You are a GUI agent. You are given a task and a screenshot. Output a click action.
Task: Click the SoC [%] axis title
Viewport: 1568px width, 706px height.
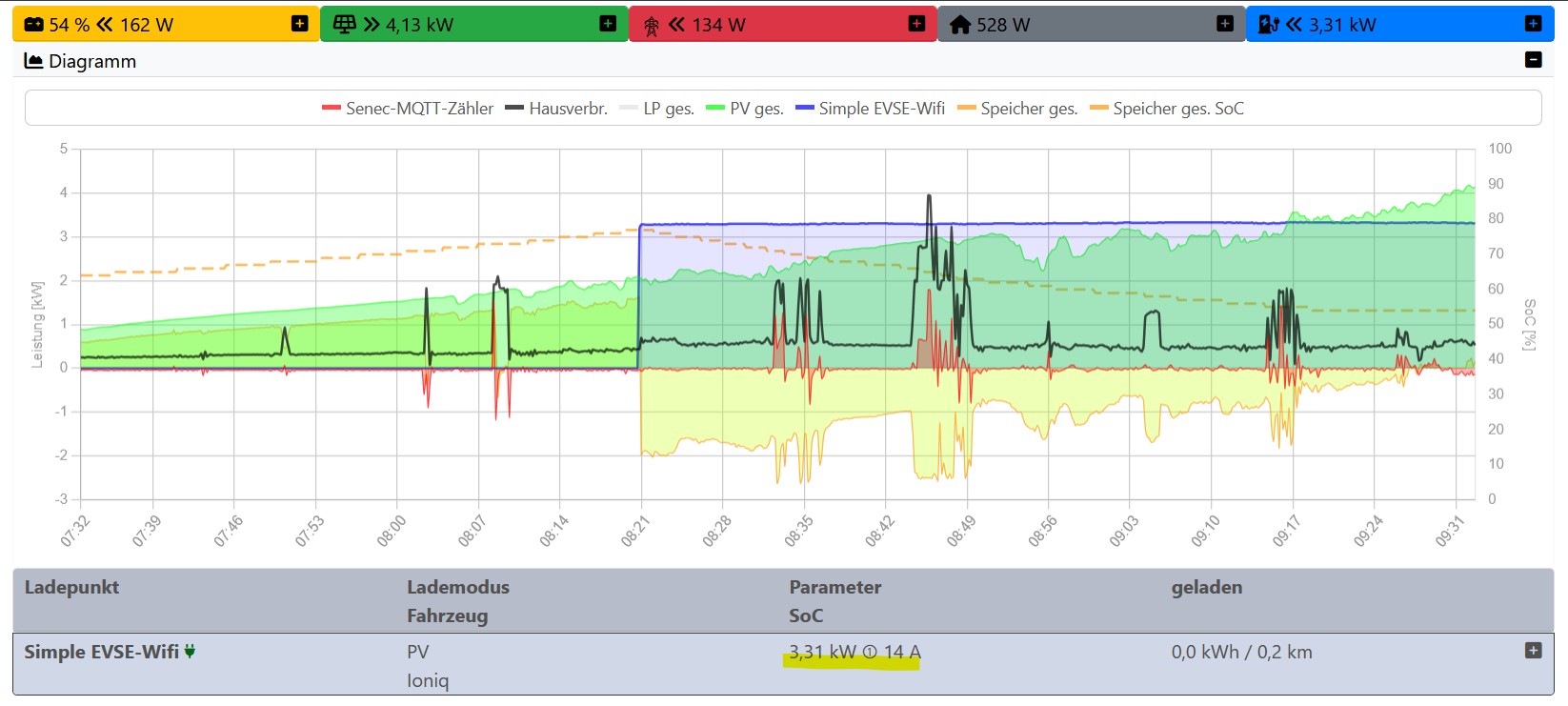click(x=1529, y=324)
